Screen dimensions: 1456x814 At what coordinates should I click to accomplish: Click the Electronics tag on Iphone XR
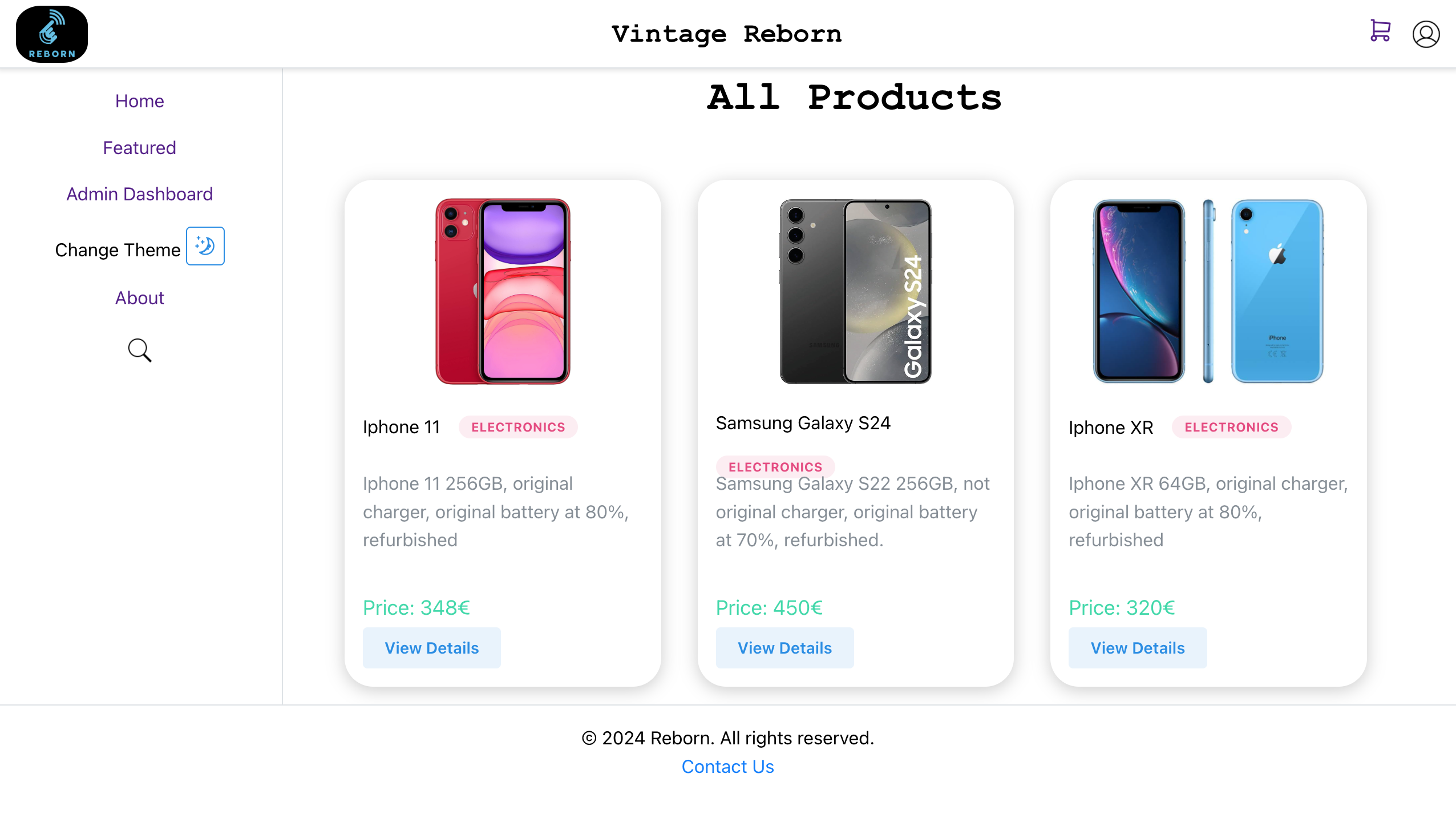pyautogui.click(x=1231, y=427)
